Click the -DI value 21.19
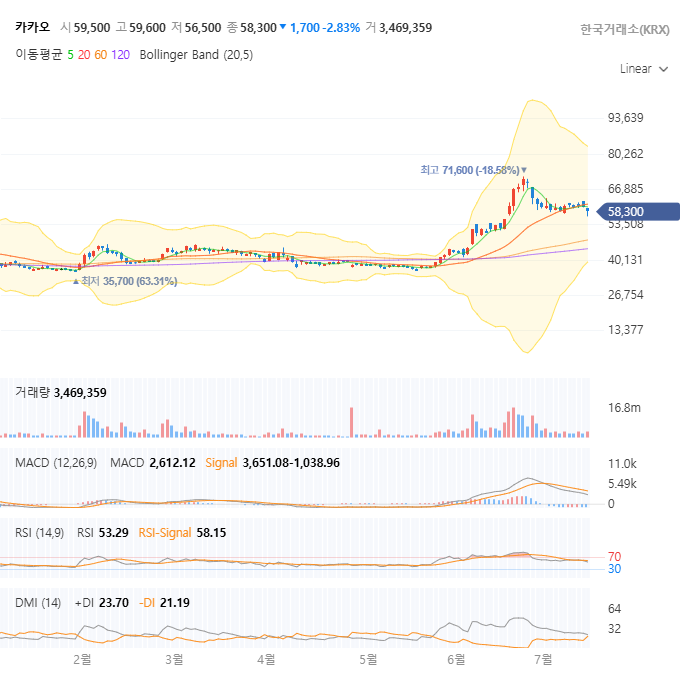Viewport: 680px width, 697px height. pos(175,603)
